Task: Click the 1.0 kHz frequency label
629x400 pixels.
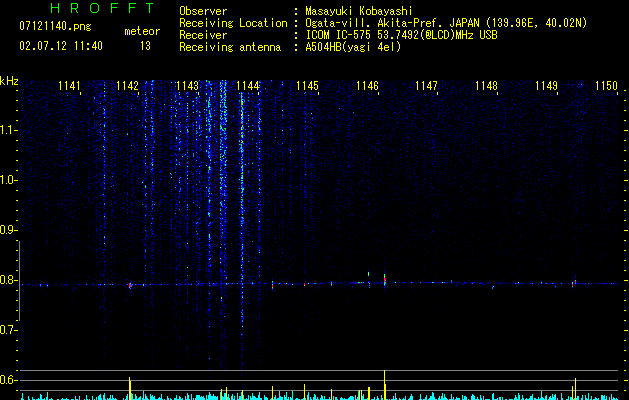Action: [8, 180]
